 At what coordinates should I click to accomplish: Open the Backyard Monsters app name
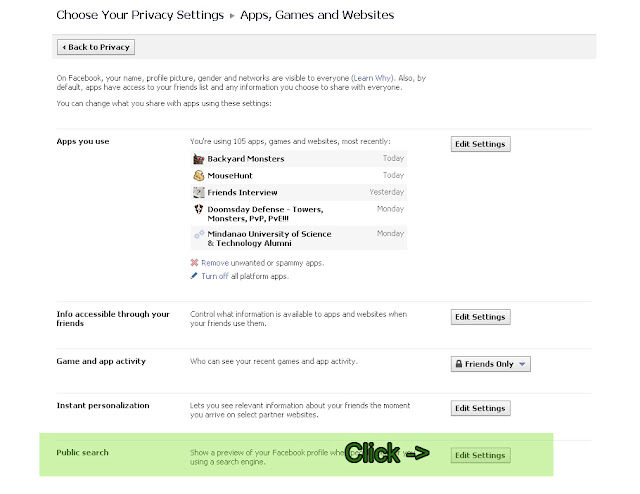click(x=246, y=159)
